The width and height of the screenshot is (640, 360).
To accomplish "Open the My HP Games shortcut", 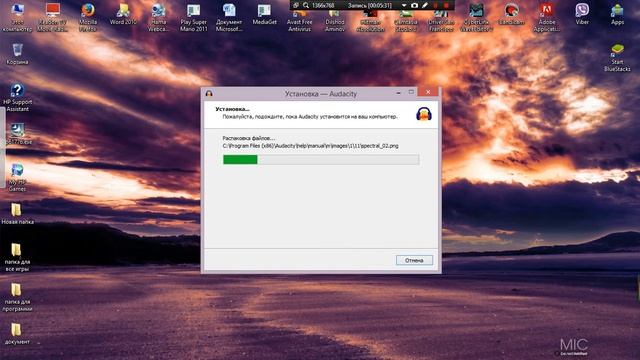I will [17, 177].
